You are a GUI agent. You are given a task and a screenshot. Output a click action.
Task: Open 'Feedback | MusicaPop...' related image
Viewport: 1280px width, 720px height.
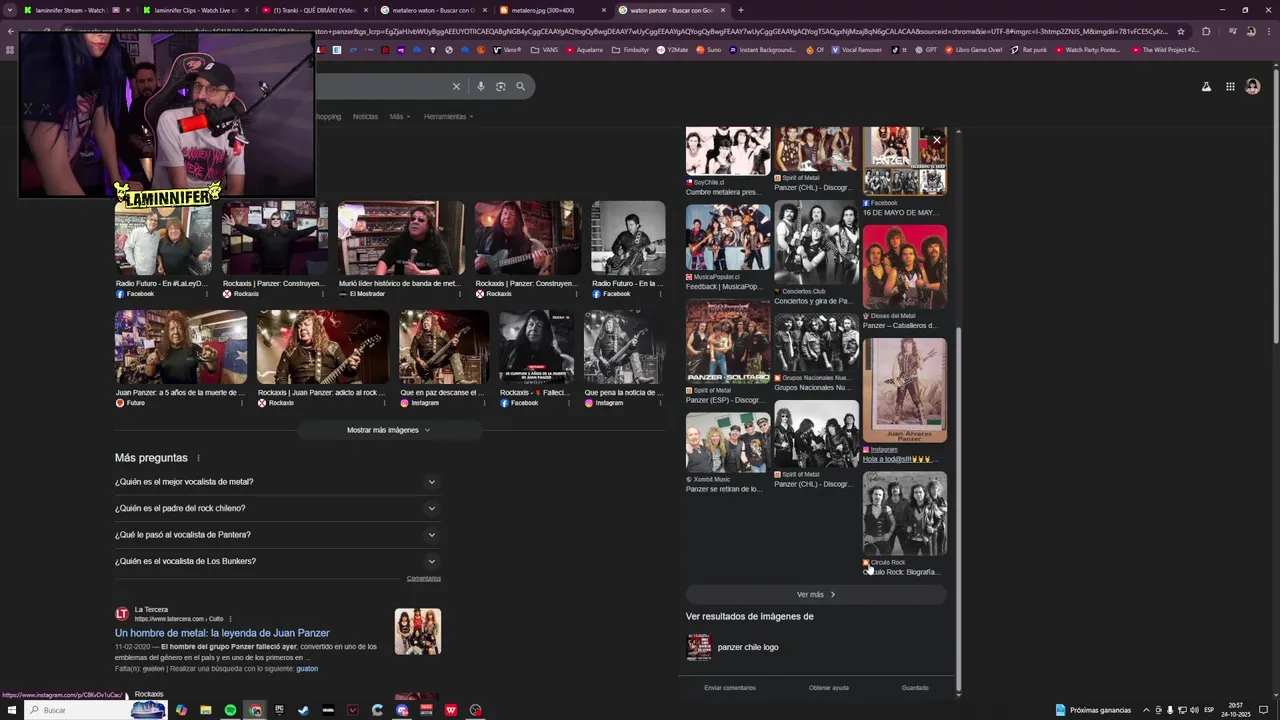pyautogui.click(x=728, y=238)
